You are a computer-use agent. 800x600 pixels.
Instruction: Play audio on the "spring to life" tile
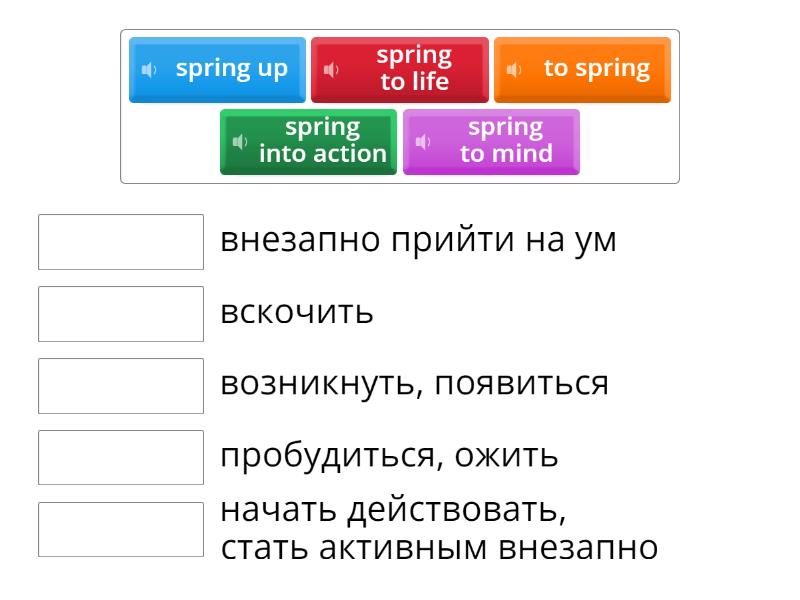tap(331, 69)
